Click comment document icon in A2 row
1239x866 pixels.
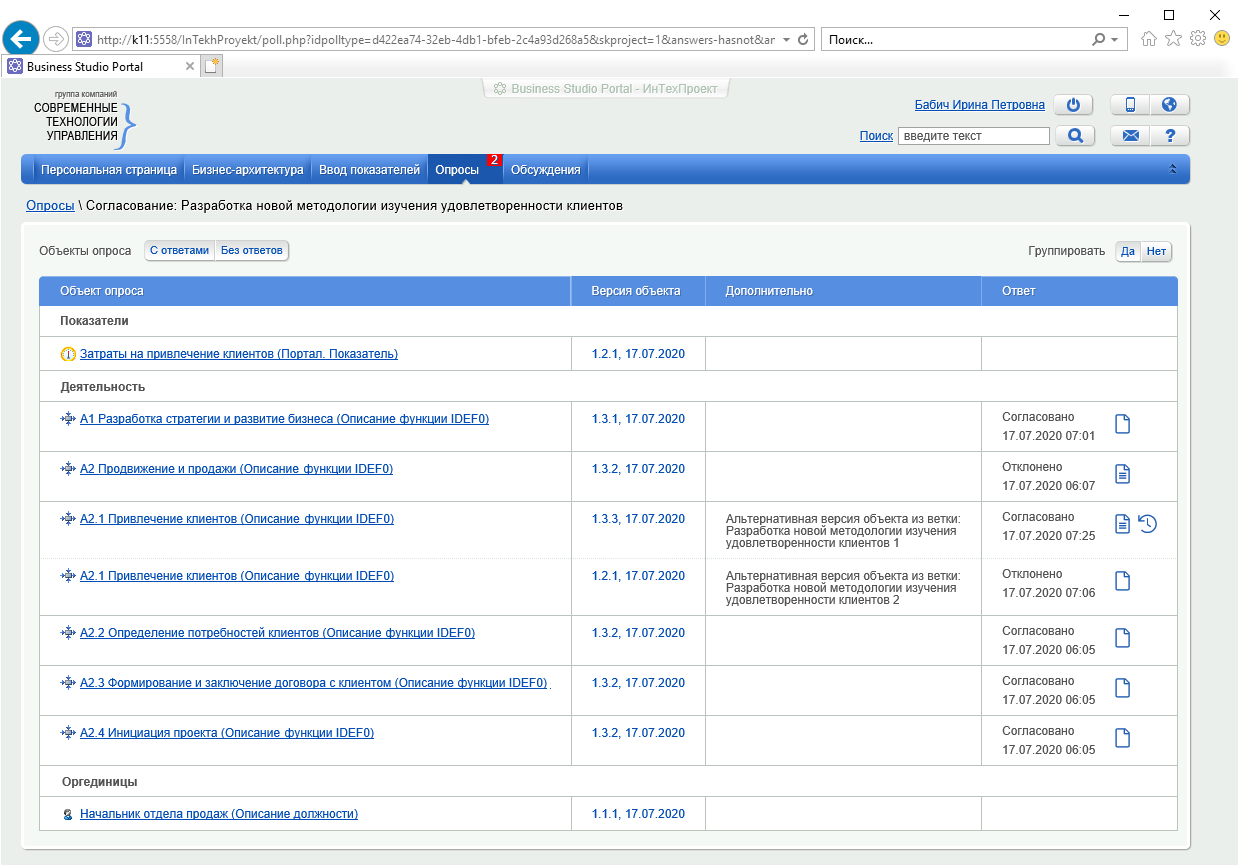pyautogui.click(x=1123, y=474)
